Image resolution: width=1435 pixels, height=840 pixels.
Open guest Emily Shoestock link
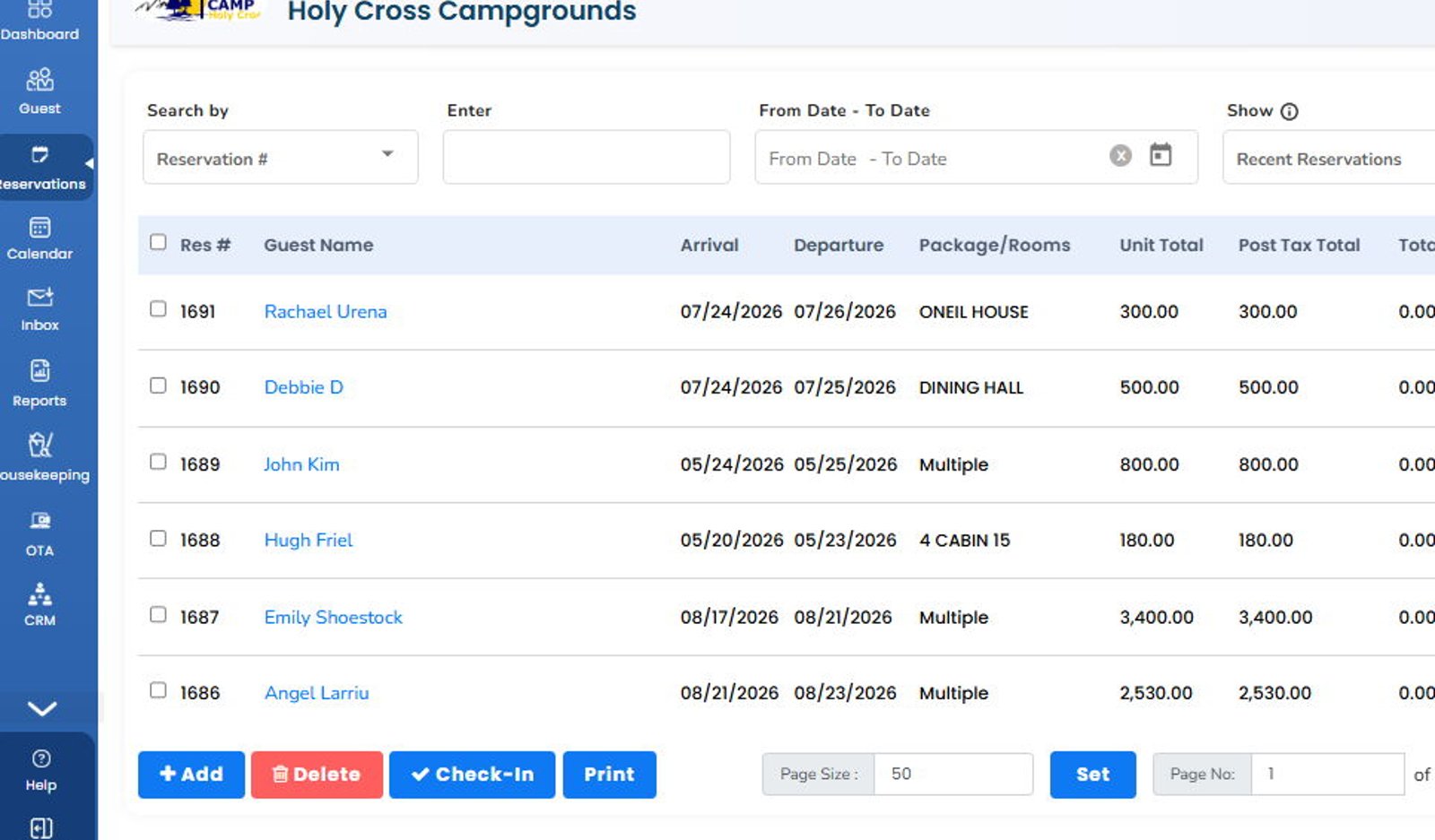pyautogui.click(x=334, y=617)
